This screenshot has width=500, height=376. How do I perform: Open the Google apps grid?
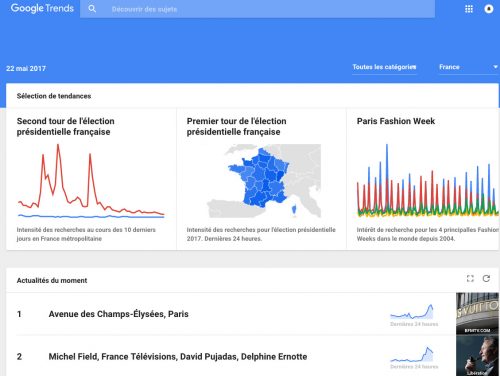[469, 9]
